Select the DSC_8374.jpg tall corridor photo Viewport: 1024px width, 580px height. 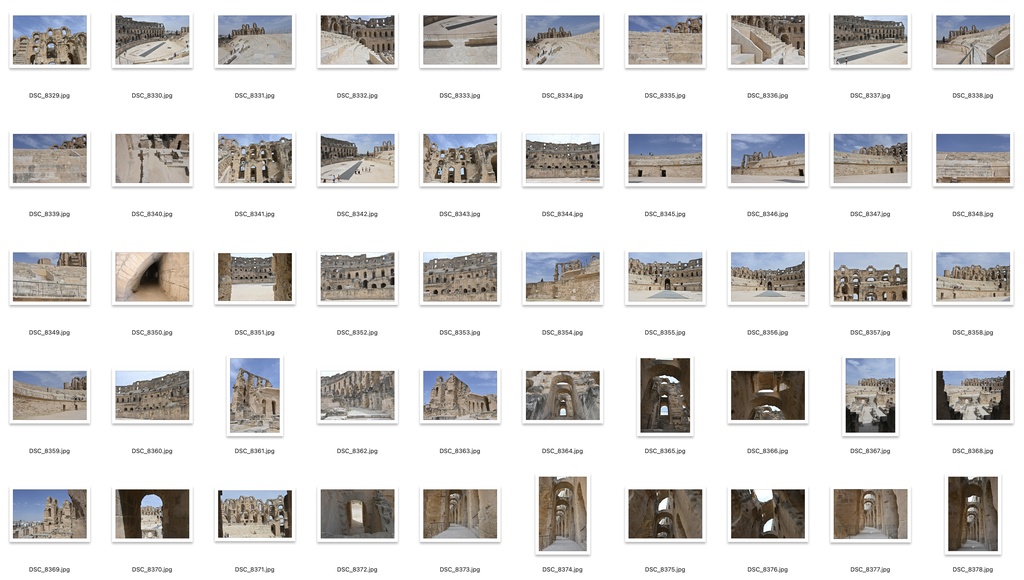coord(562,513)
